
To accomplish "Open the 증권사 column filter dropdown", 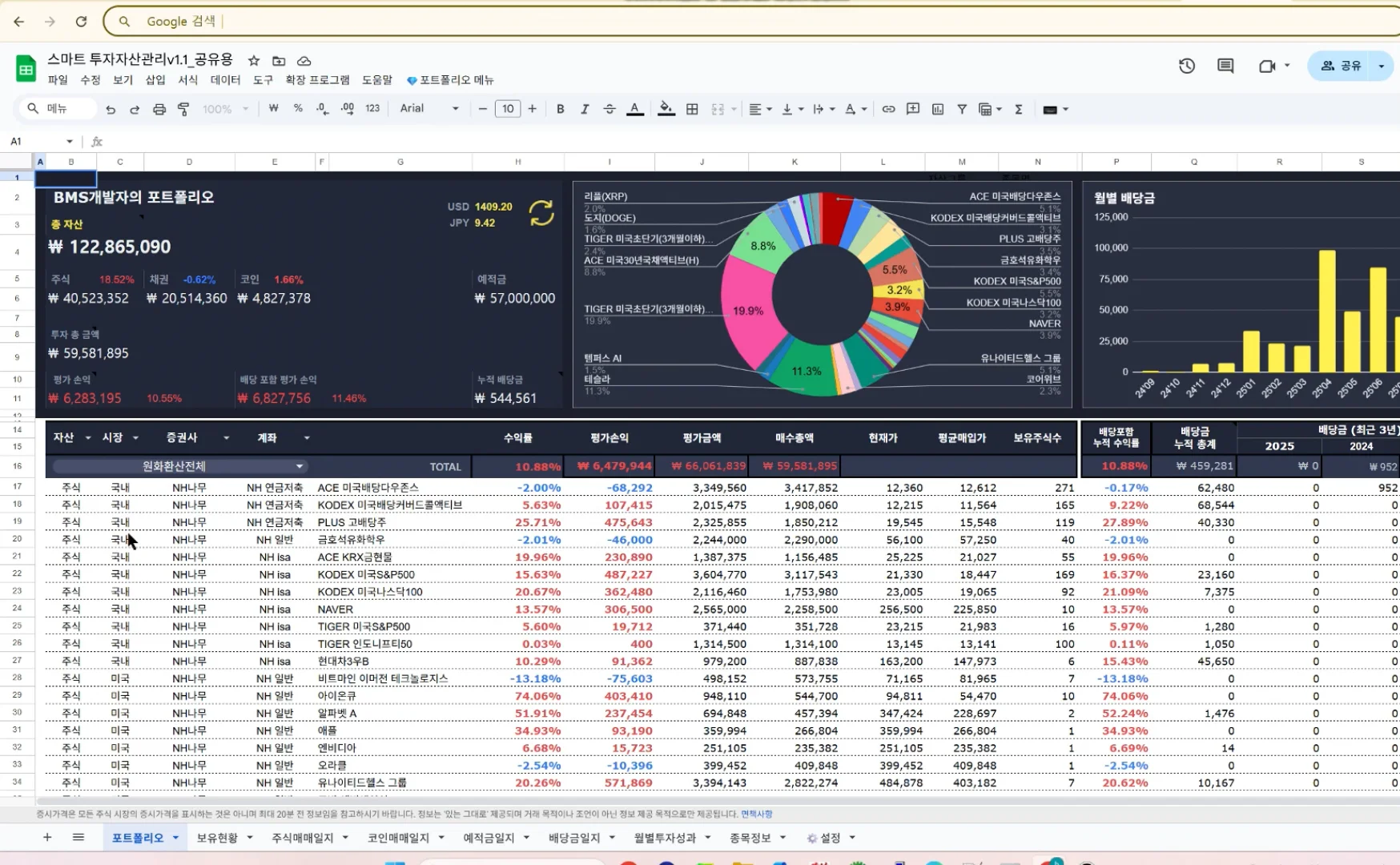I will (x=227, y=438).
